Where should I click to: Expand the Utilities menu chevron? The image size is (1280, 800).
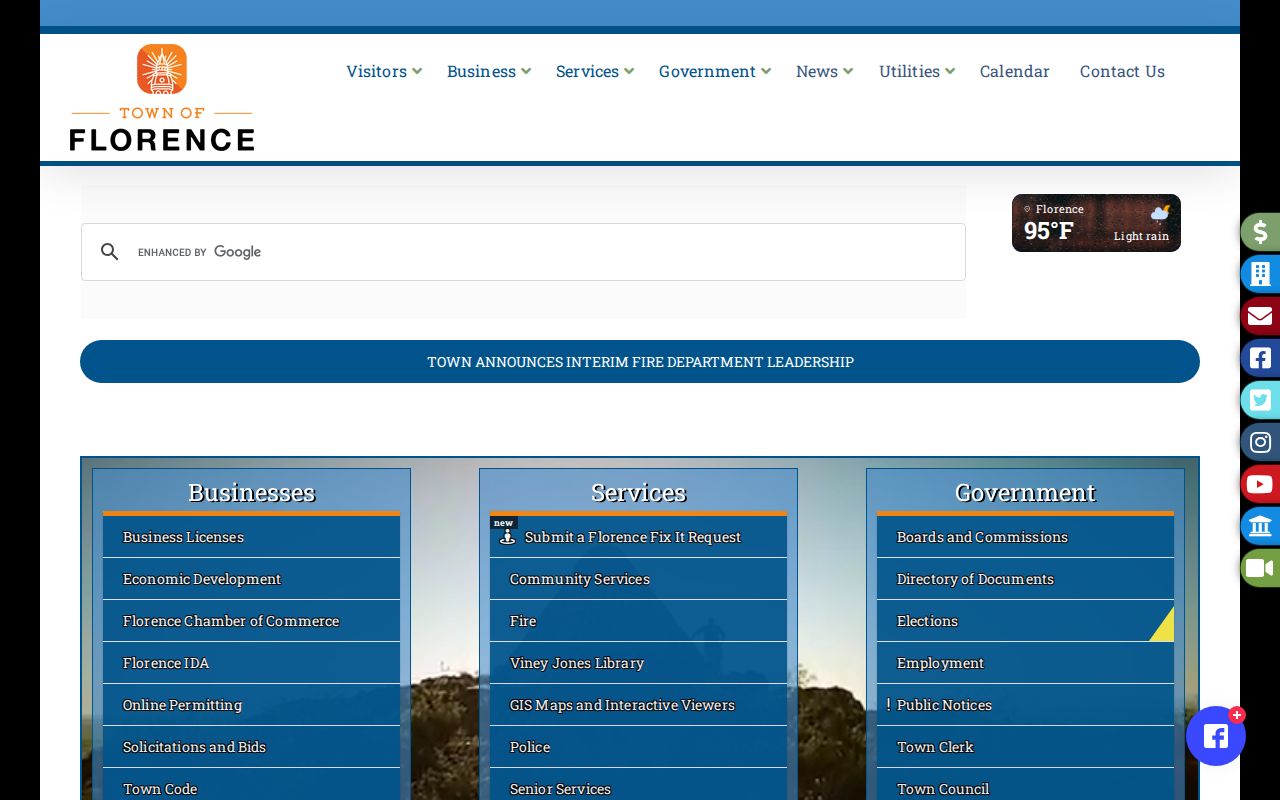pyautogui.click(x=950, y=71)
